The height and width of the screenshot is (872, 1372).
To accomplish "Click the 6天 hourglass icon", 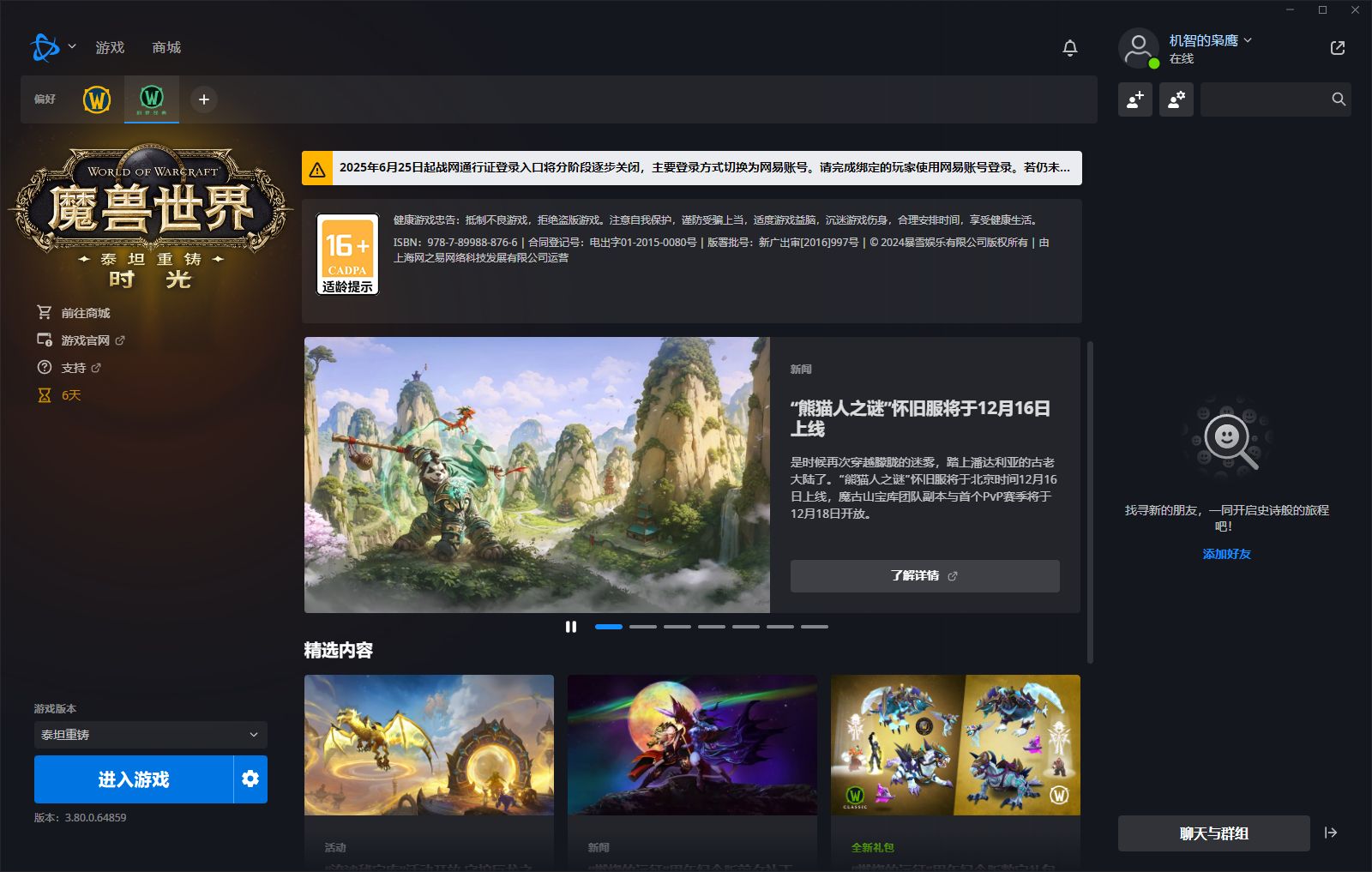I will [x=45, y=395].
